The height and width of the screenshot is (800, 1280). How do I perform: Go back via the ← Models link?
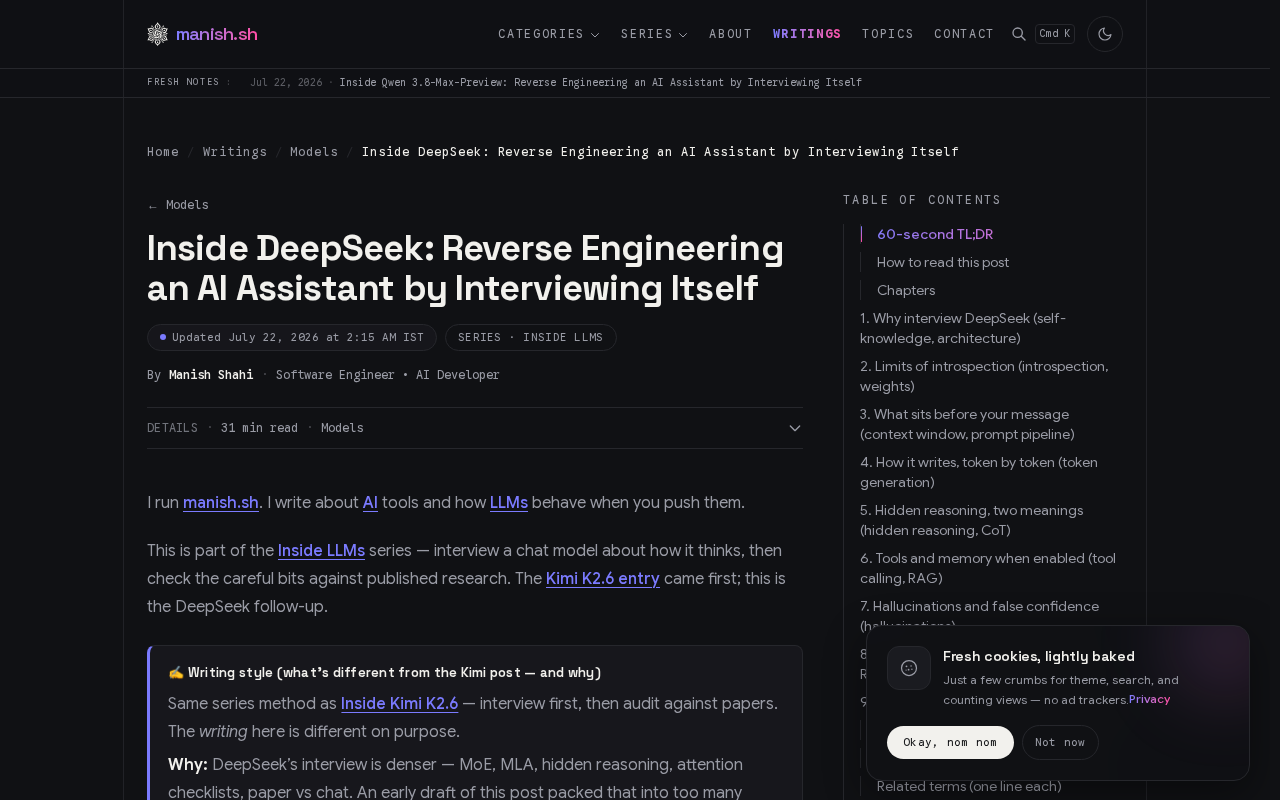178,205
